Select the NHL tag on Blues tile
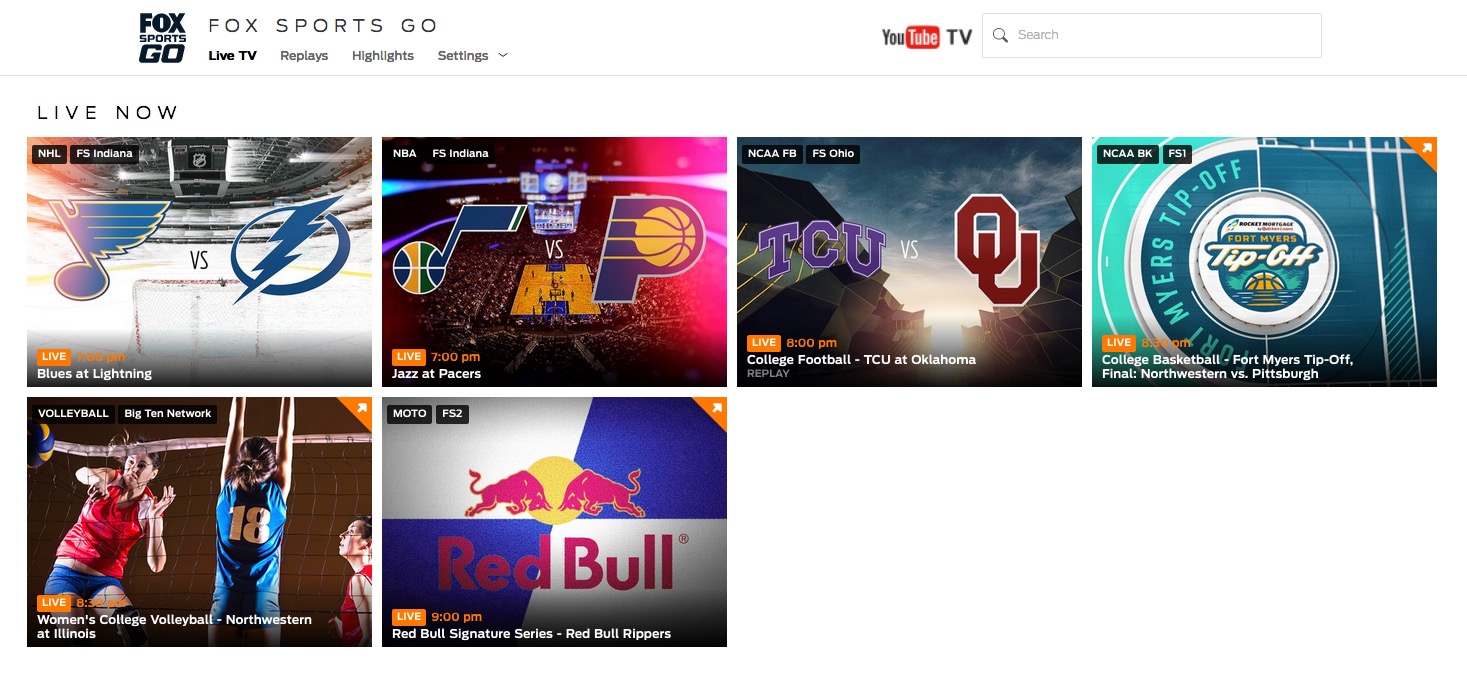1467x690 pixels. [48, 154]
